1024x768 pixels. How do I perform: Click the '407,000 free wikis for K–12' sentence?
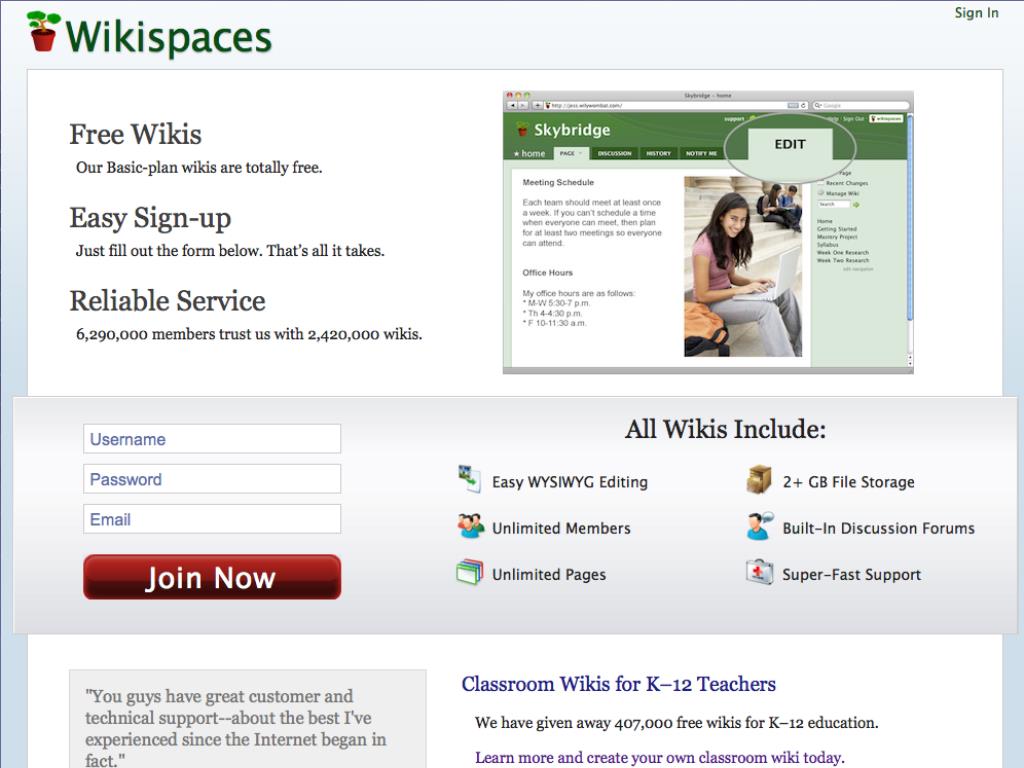[x=677, y=723]
